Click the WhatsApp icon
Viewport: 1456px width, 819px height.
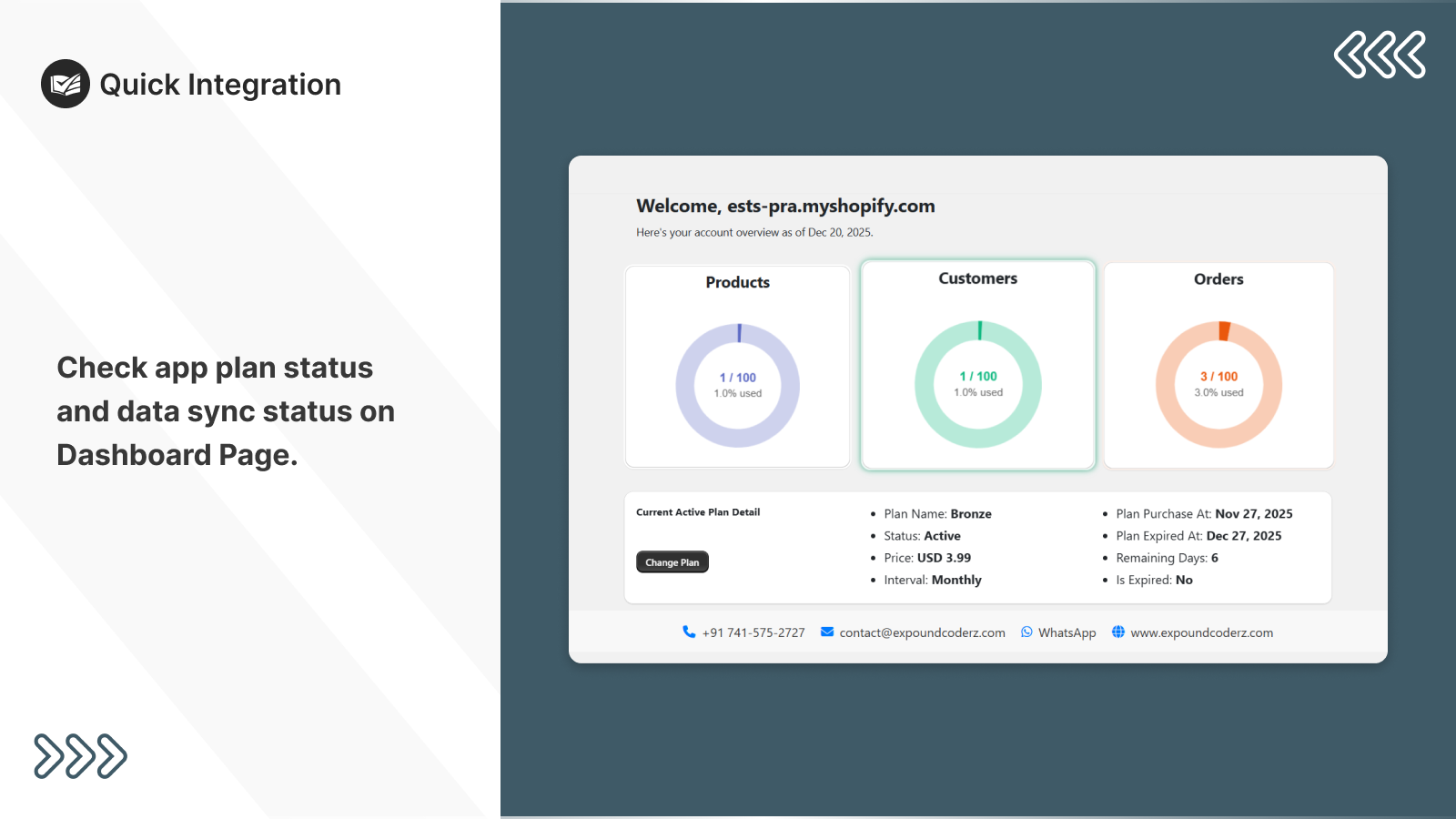pos(1026,632)
